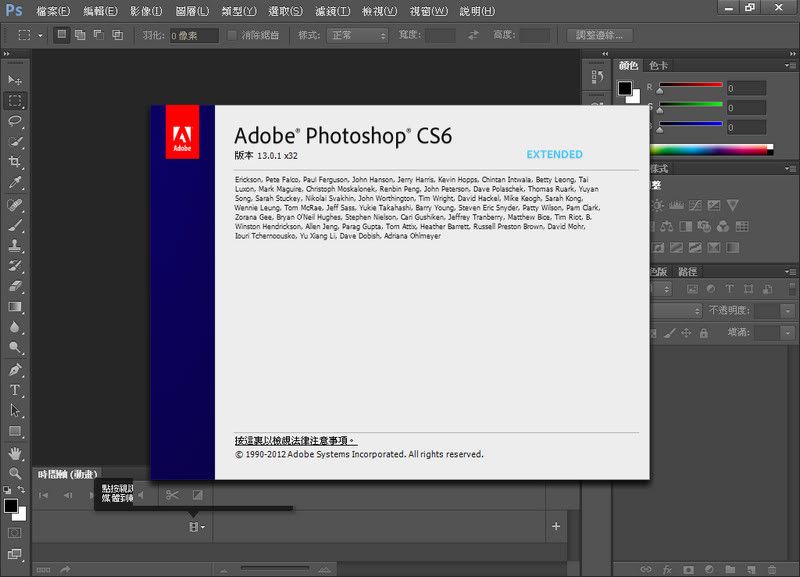800x577 pixels.
Task: Select the Quick Selection tool
Action: pos(15,141)
